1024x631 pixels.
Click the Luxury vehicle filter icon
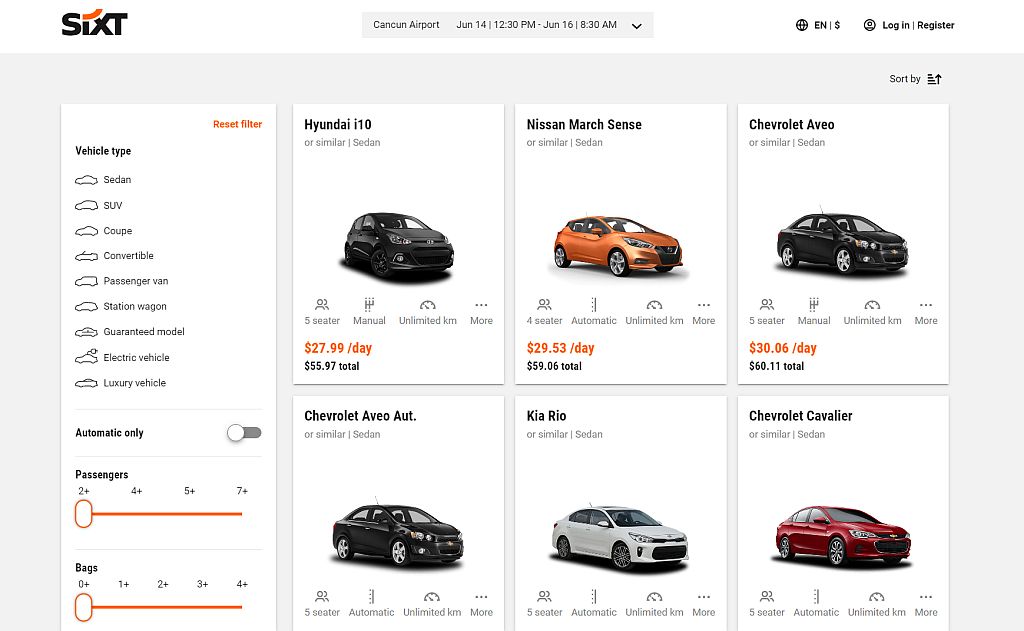pos(85,383)
